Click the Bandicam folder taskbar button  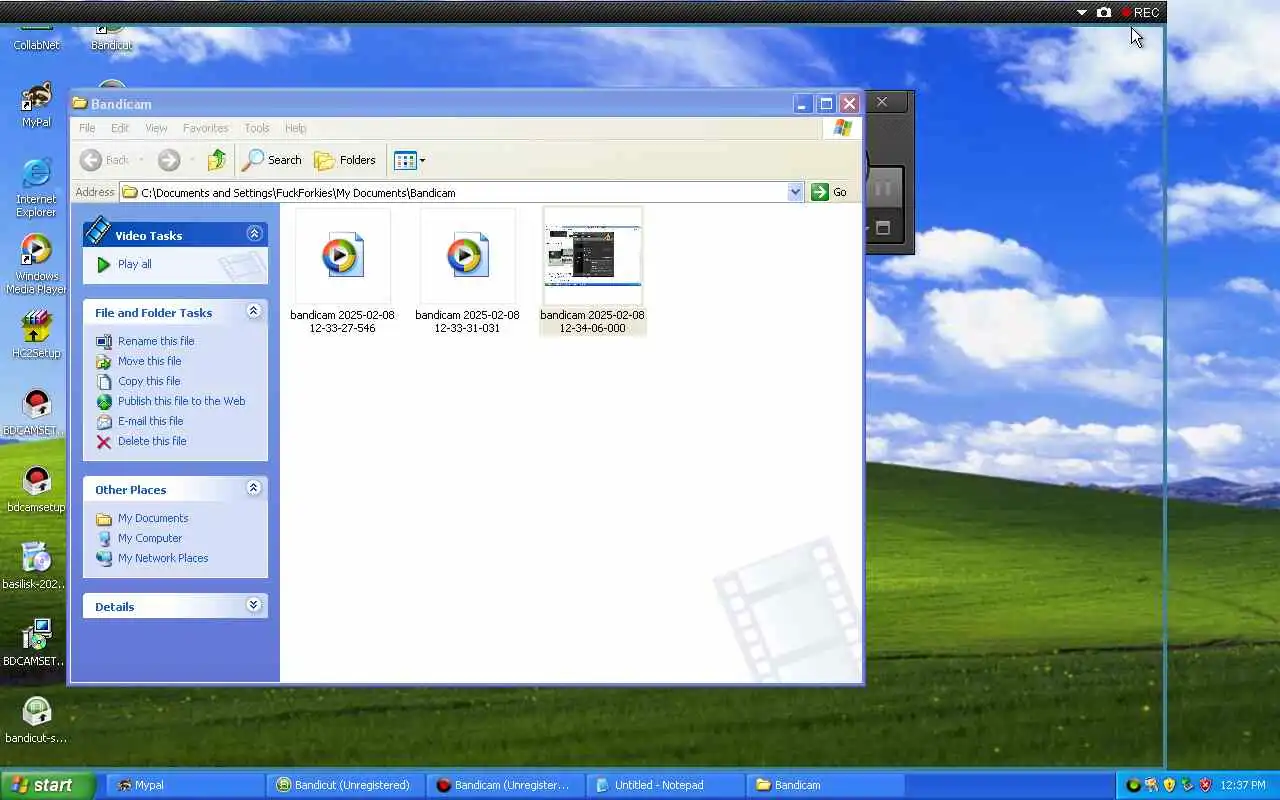coord(825,785)
